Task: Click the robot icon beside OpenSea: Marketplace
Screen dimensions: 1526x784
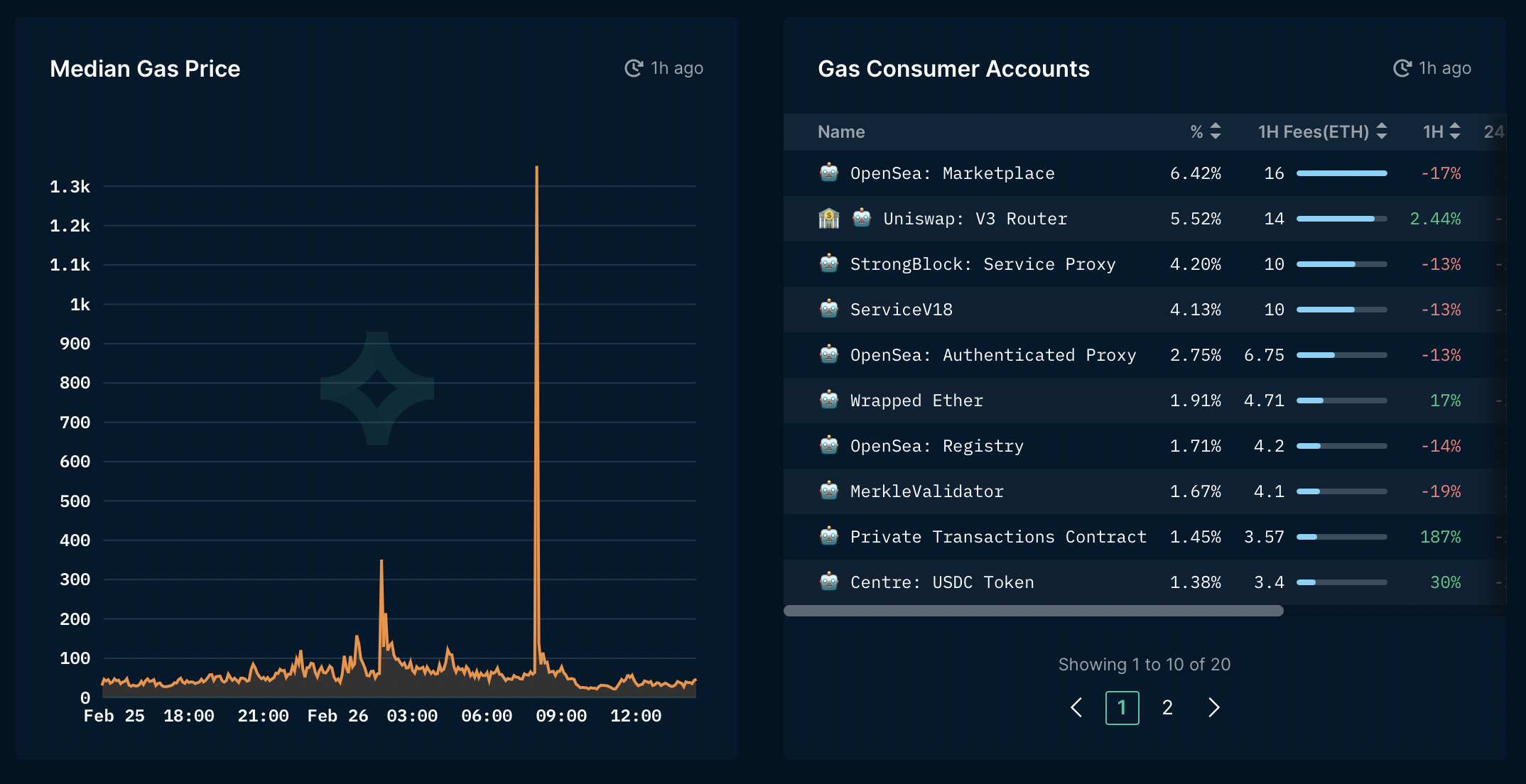Action: [829, 173]
